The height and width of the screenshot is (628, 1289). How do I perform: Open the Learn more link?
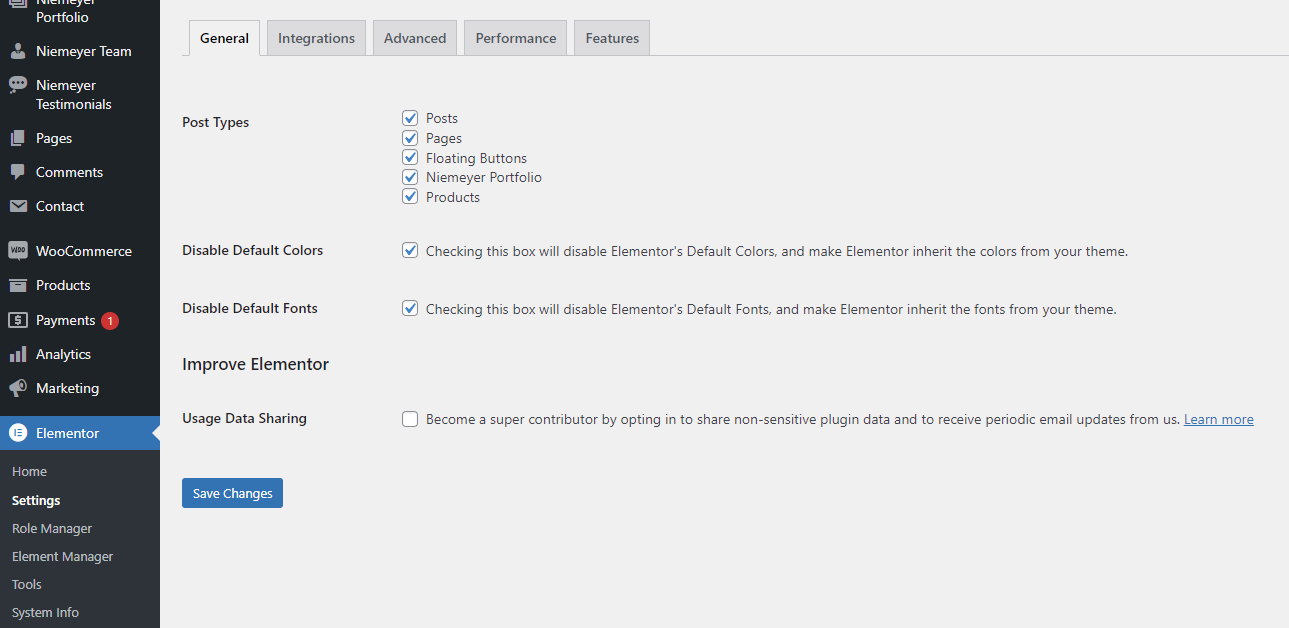(x=1218, y=419)
